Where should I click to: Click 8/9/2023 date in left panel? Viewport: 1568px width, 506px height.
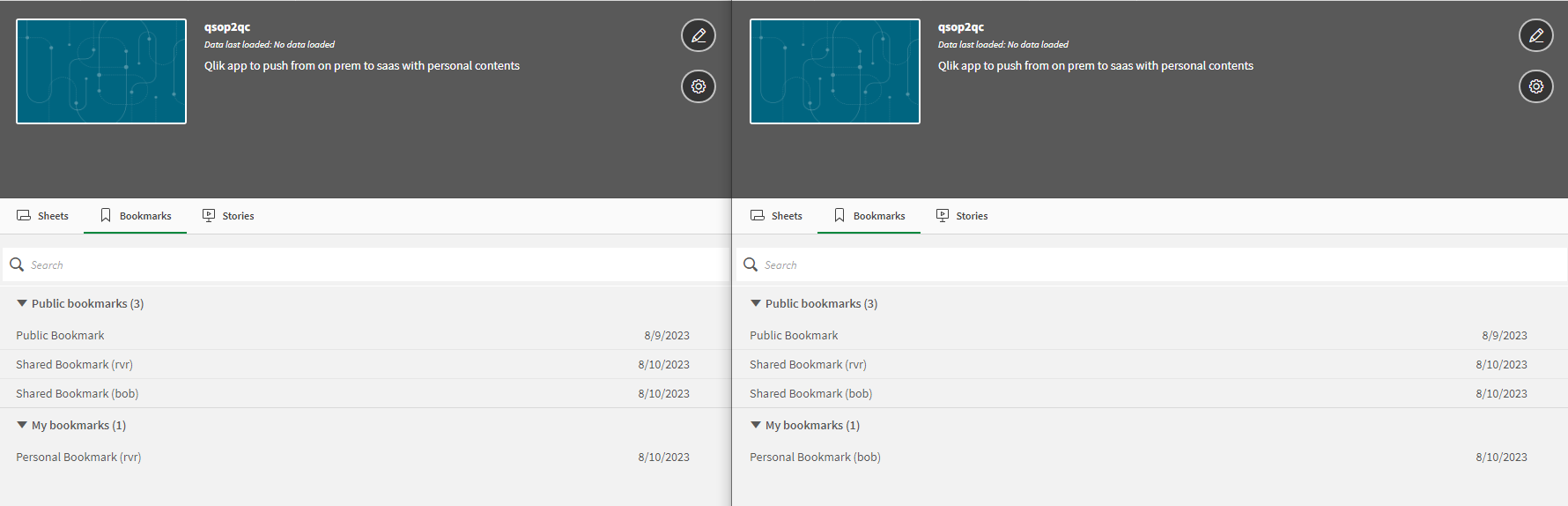[667, 335]
